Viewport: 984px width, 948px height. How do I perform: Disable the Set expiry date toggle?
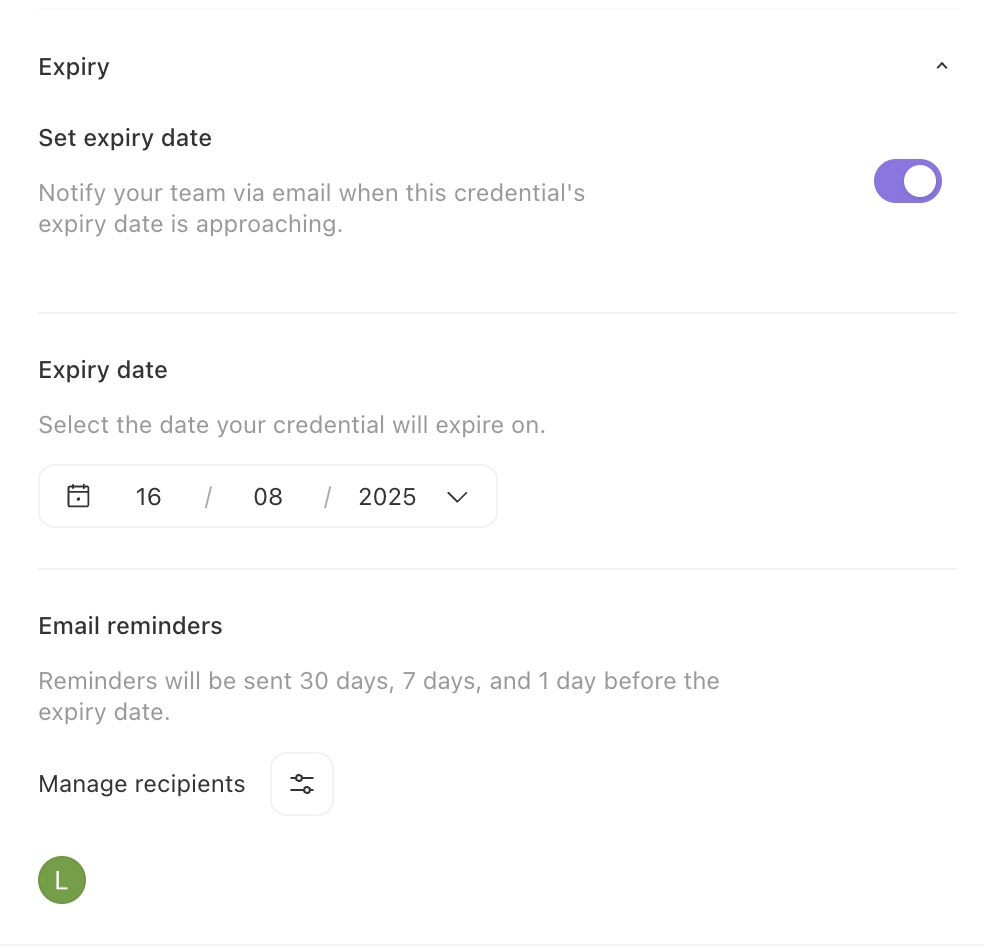click(907, 181)
